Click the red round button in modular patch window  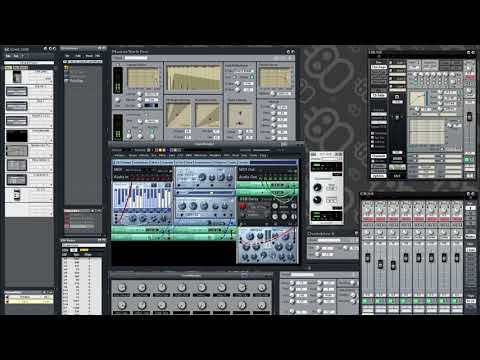click(243, 206)
